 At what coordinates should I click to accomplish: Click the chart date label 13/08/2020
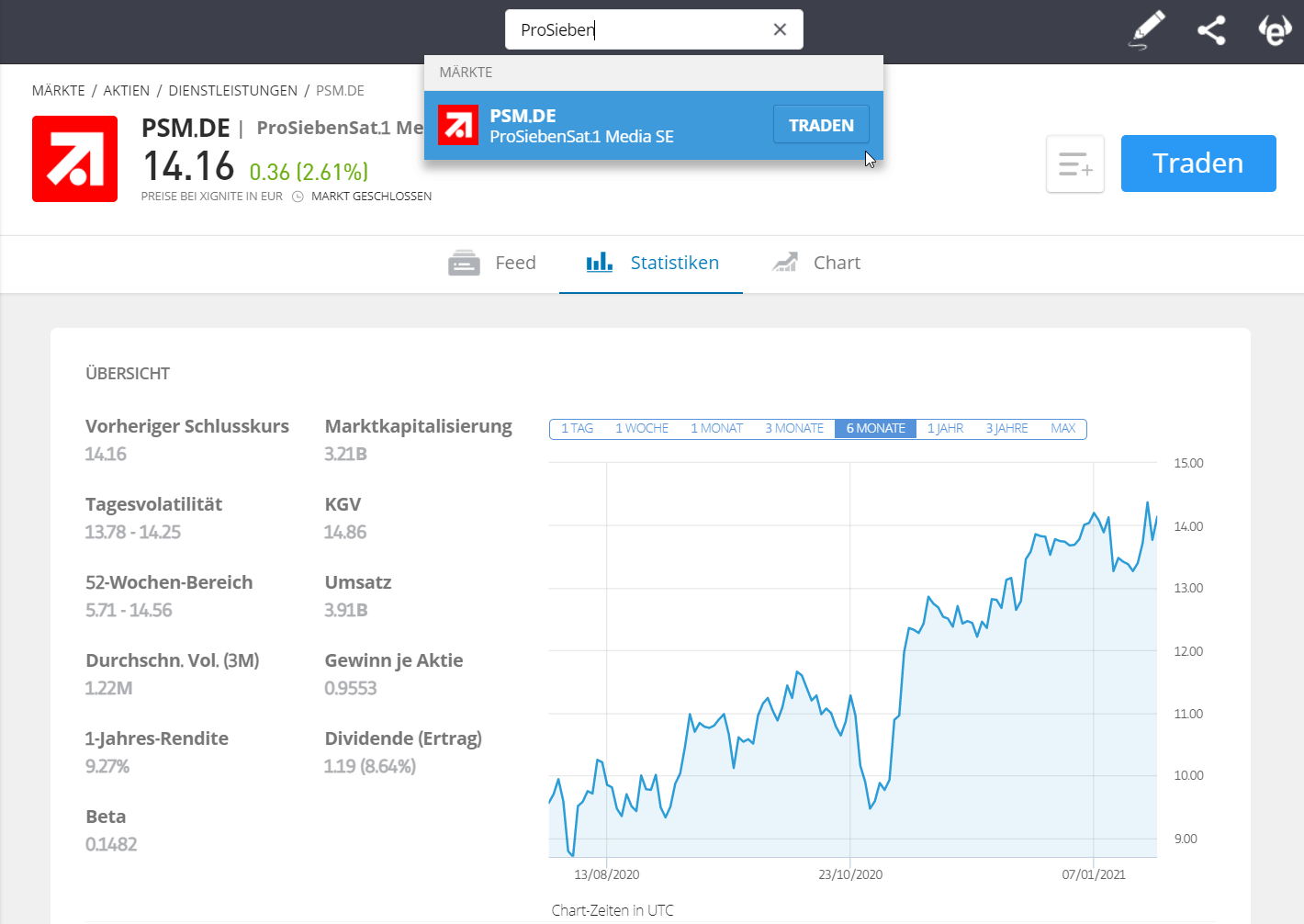pos(607,874)
